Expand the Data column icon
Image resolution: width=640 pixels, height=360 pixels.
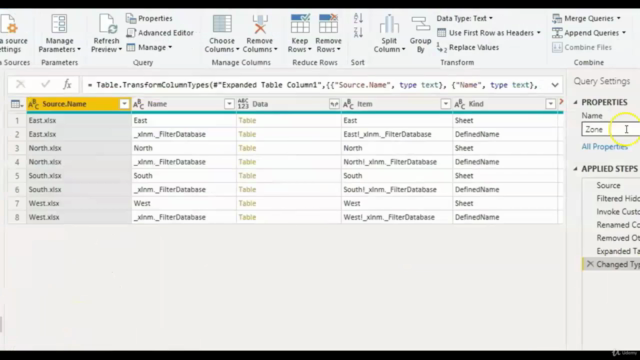click(334, 104)
